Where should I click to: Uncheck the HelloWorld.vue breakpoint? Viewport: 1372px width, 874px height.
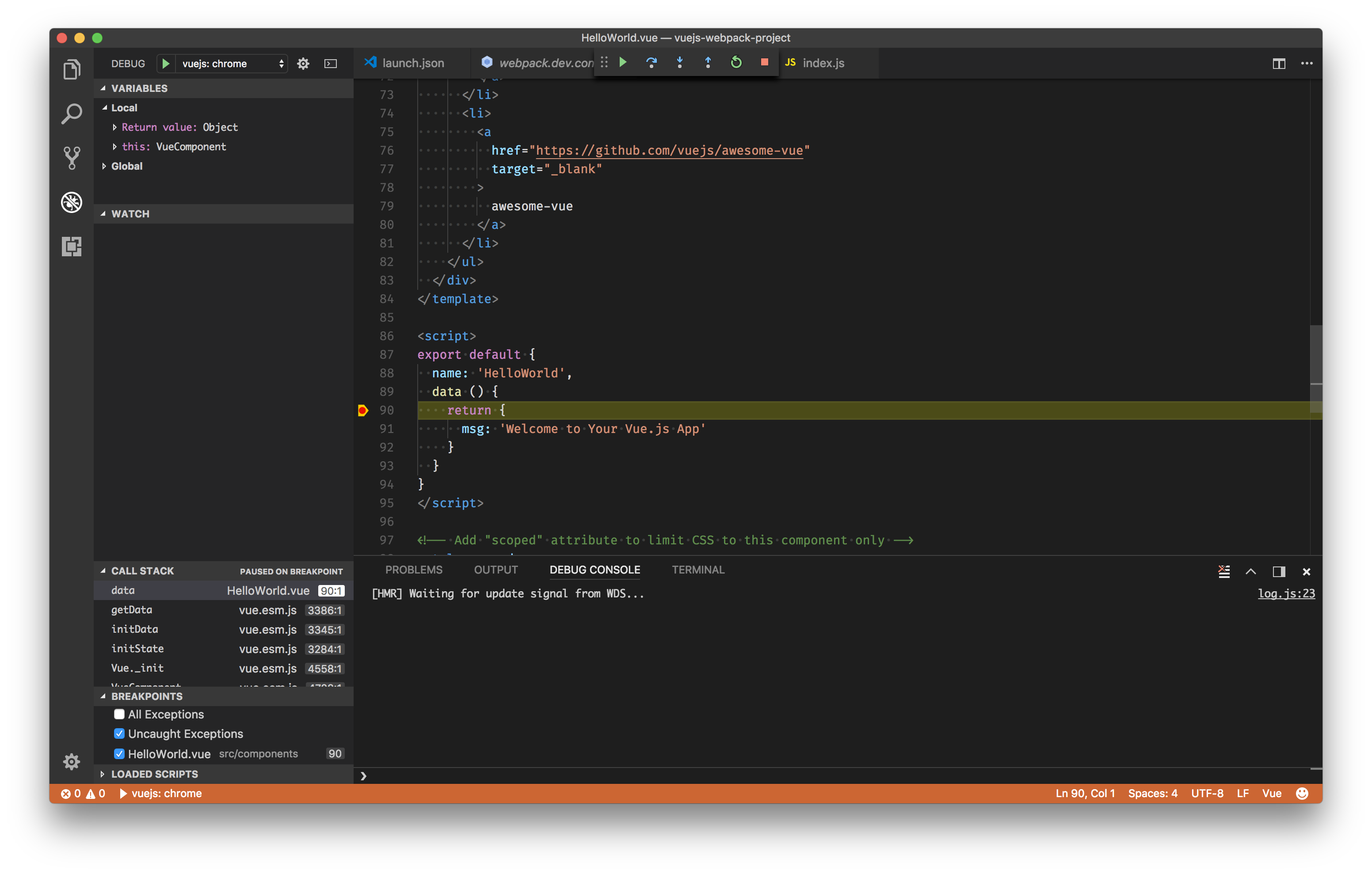118,754
